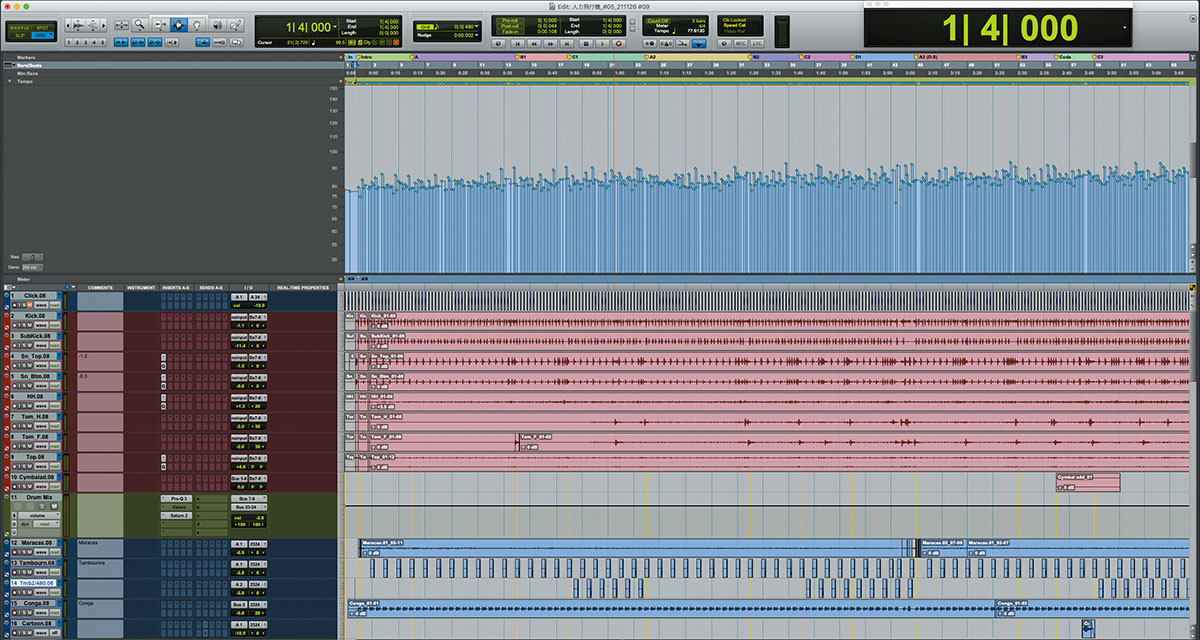Enable Slip edit mode
The height and width of the screenshot is (640, 1200).
(x=19, y=35)
